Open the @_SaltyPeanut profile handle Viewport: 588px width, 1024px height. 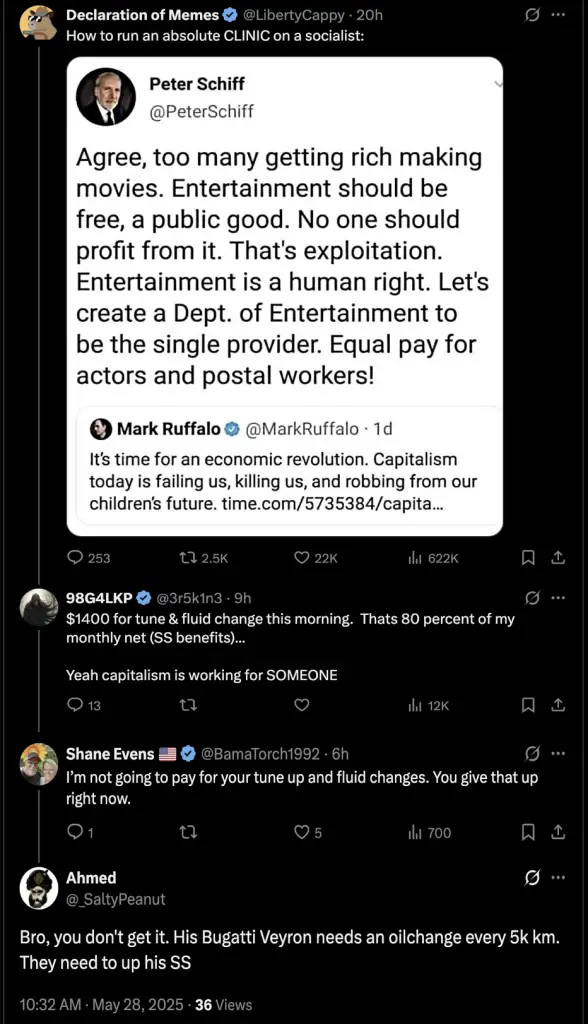pyautogui.click(x=116, y=899)
